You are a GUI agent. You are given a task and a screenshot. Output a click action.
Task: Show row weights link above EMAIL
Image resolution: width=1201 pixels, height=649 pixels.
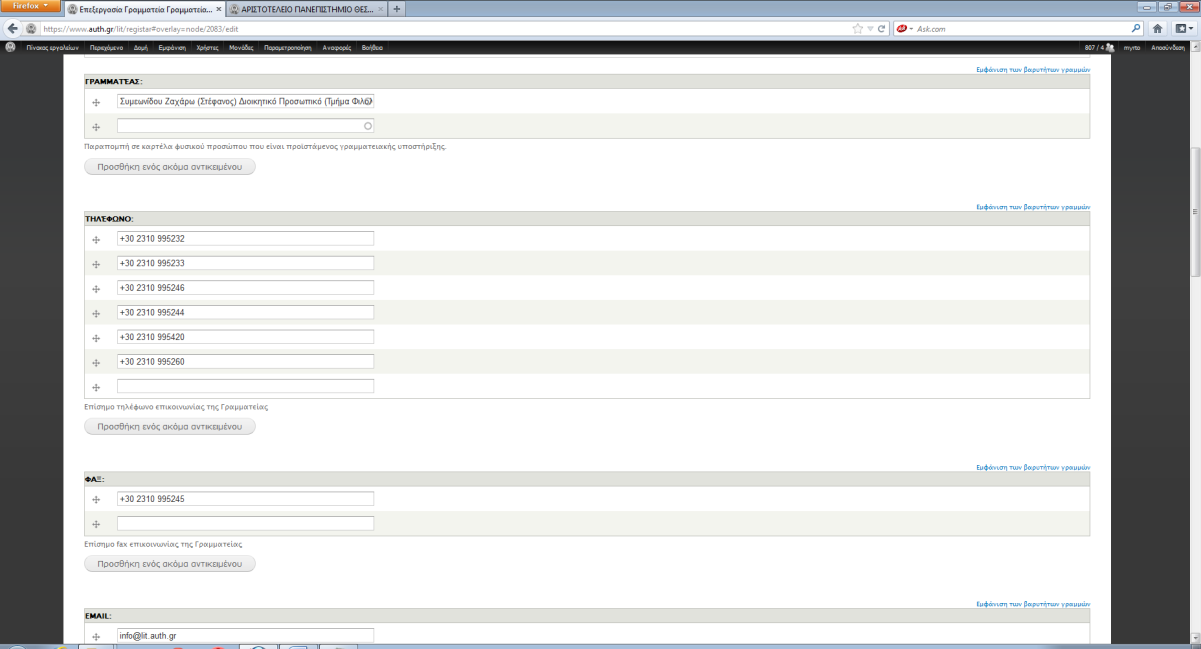click(1033, 604)
